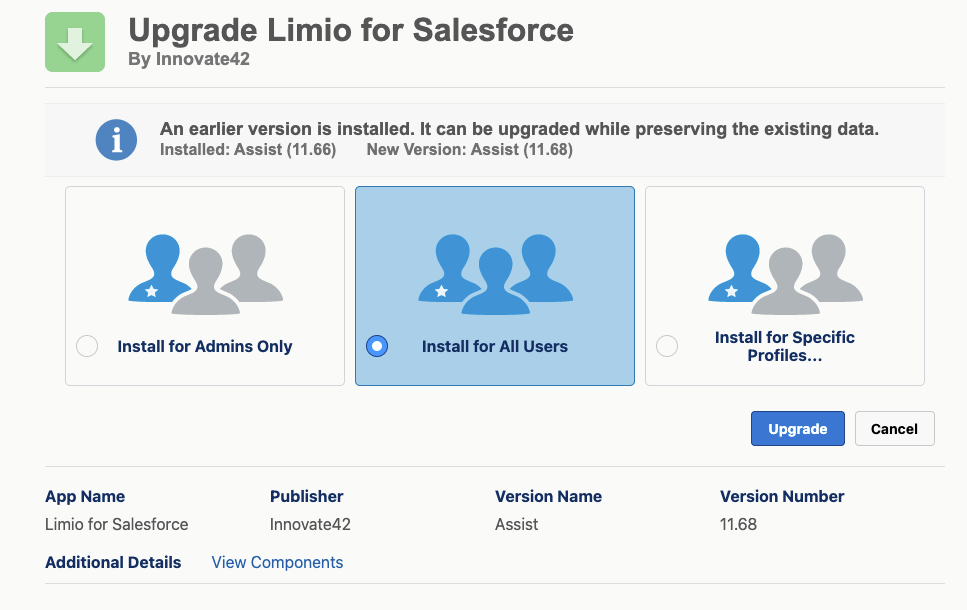This screenshot has height=610, width=967.
Task: Click the green download package icon
Action: (75, 42)
